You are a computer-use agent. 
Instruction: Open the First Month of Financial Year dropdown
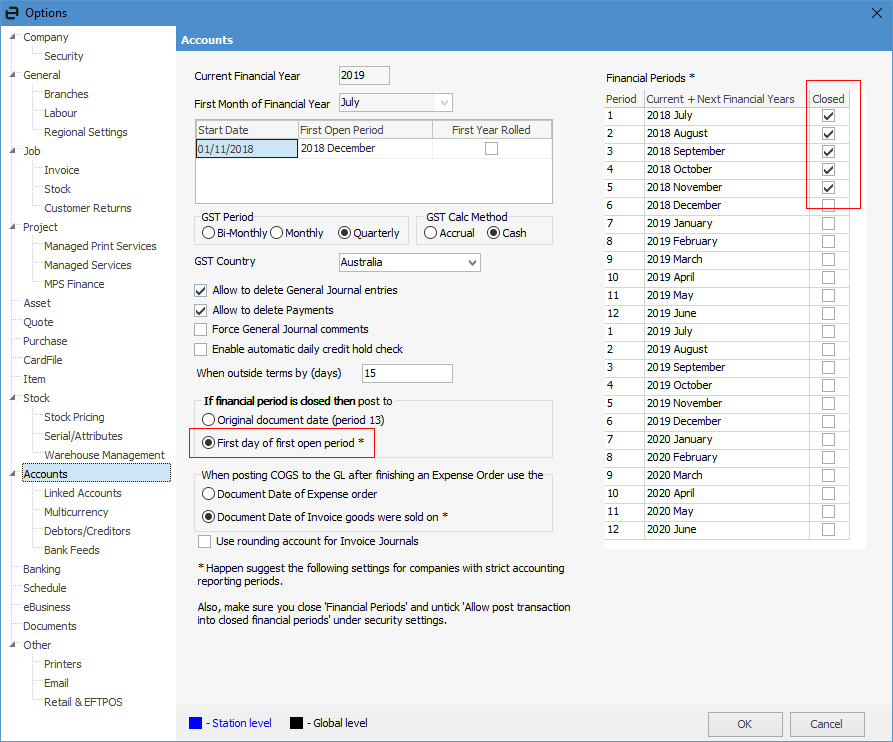point(444,102)
